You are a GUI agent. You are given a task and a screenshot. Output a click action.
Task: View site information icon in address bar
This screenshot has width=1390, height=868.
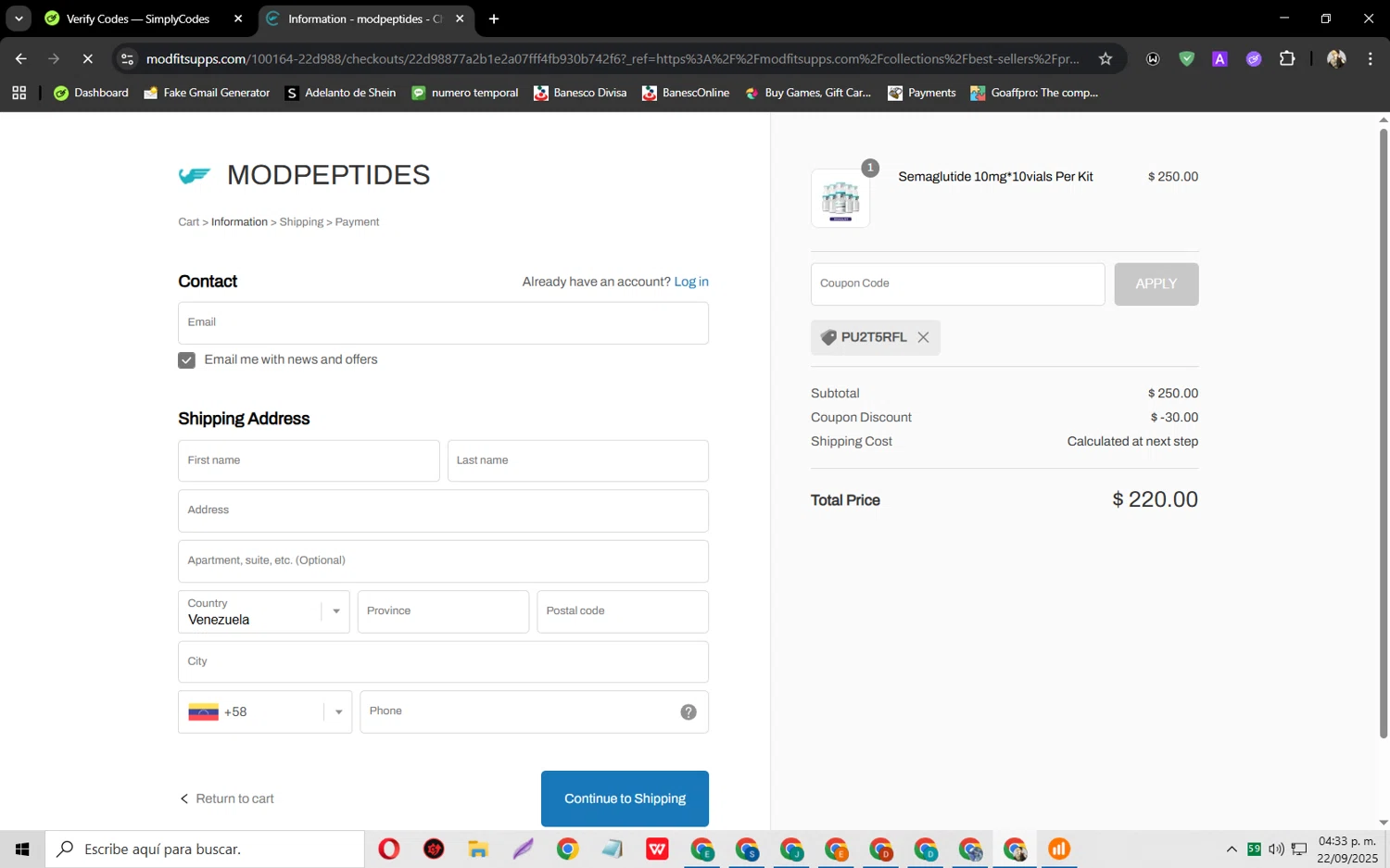[128, 58]
